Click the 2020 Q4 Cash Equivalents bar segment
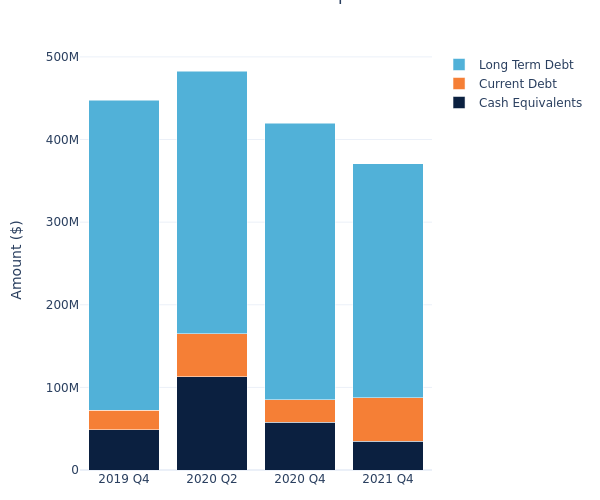This screenshot has height=500, width=600. [x=300, y=446]
